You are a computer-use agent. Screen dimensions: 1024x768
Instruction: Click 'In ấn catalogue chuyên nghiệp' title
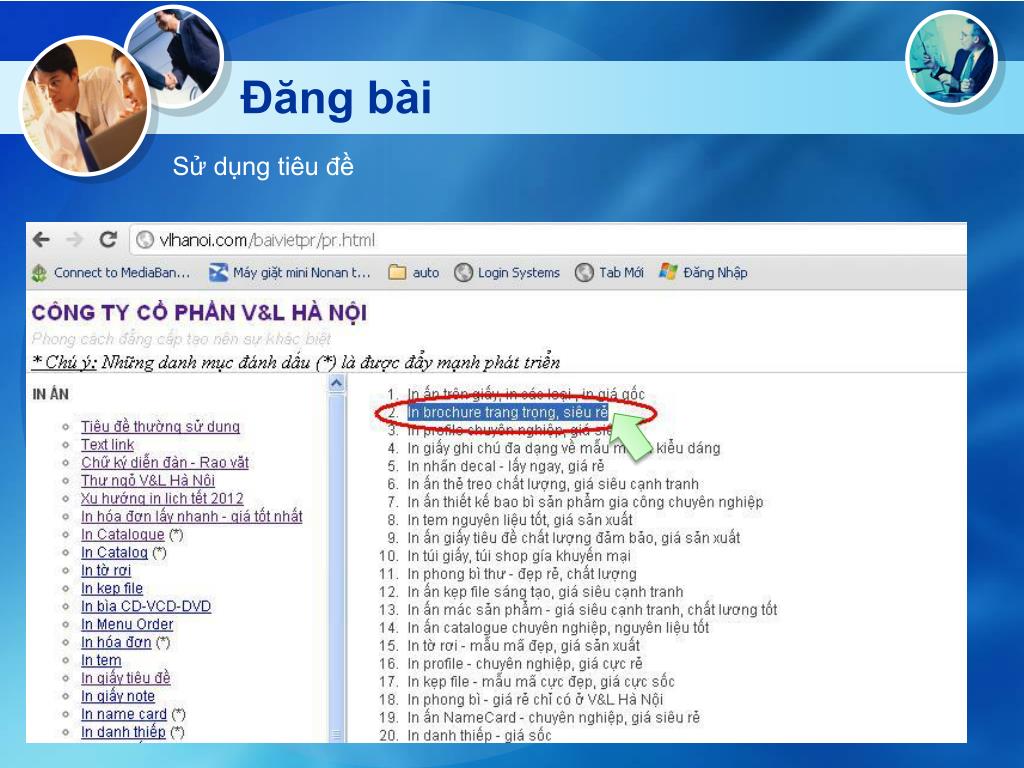pyautogui.click(x=558, y=628)
